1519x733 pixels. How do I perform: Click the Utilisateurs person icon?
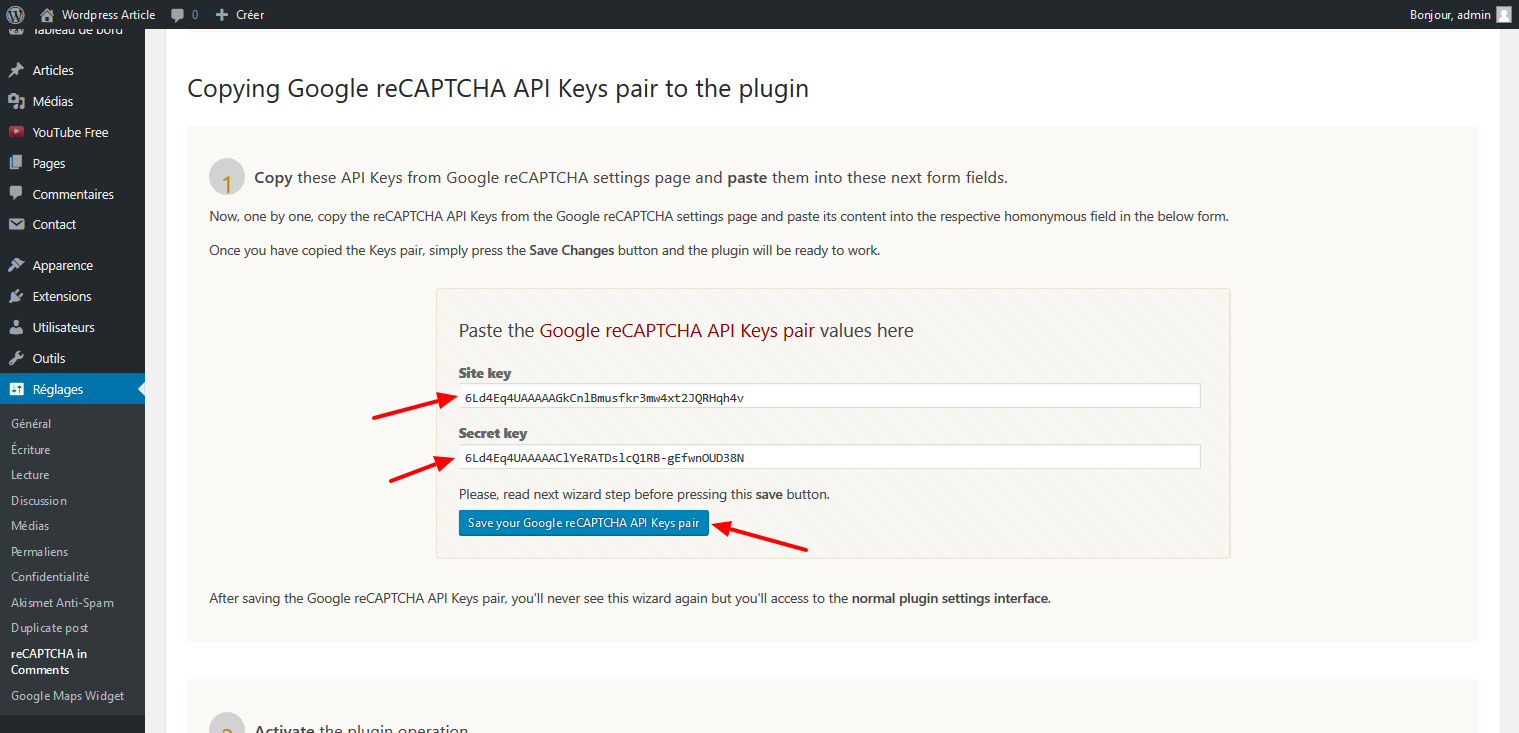pyautogui.click(x=16, y=328)
